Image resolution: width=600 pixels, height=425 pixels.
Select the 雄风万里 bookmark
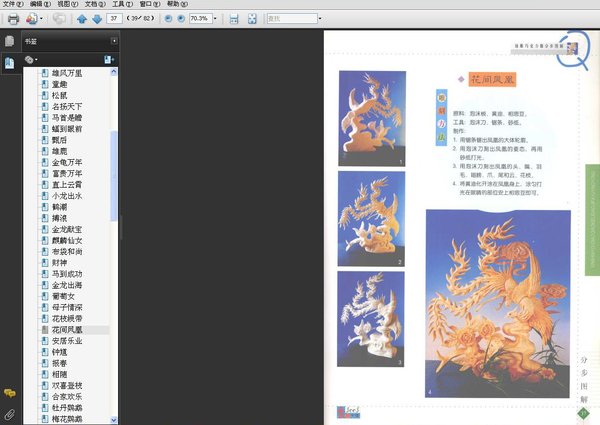pos(67,73)
